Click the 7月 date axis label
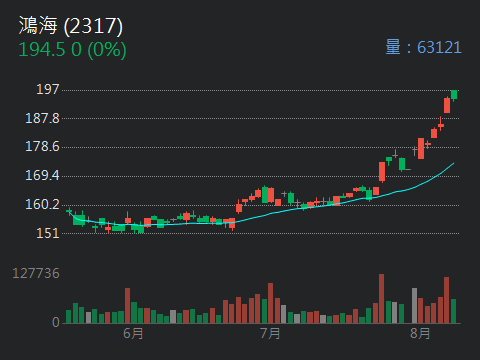Viewport: 480px width, 360px height. (270, 333)
